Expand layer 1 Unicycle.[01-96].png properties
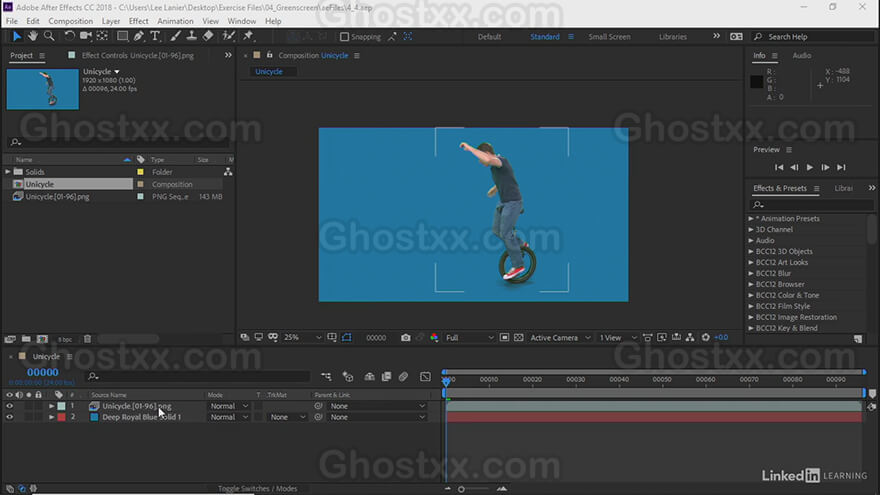880x495 pixels. tap(51, 406)
